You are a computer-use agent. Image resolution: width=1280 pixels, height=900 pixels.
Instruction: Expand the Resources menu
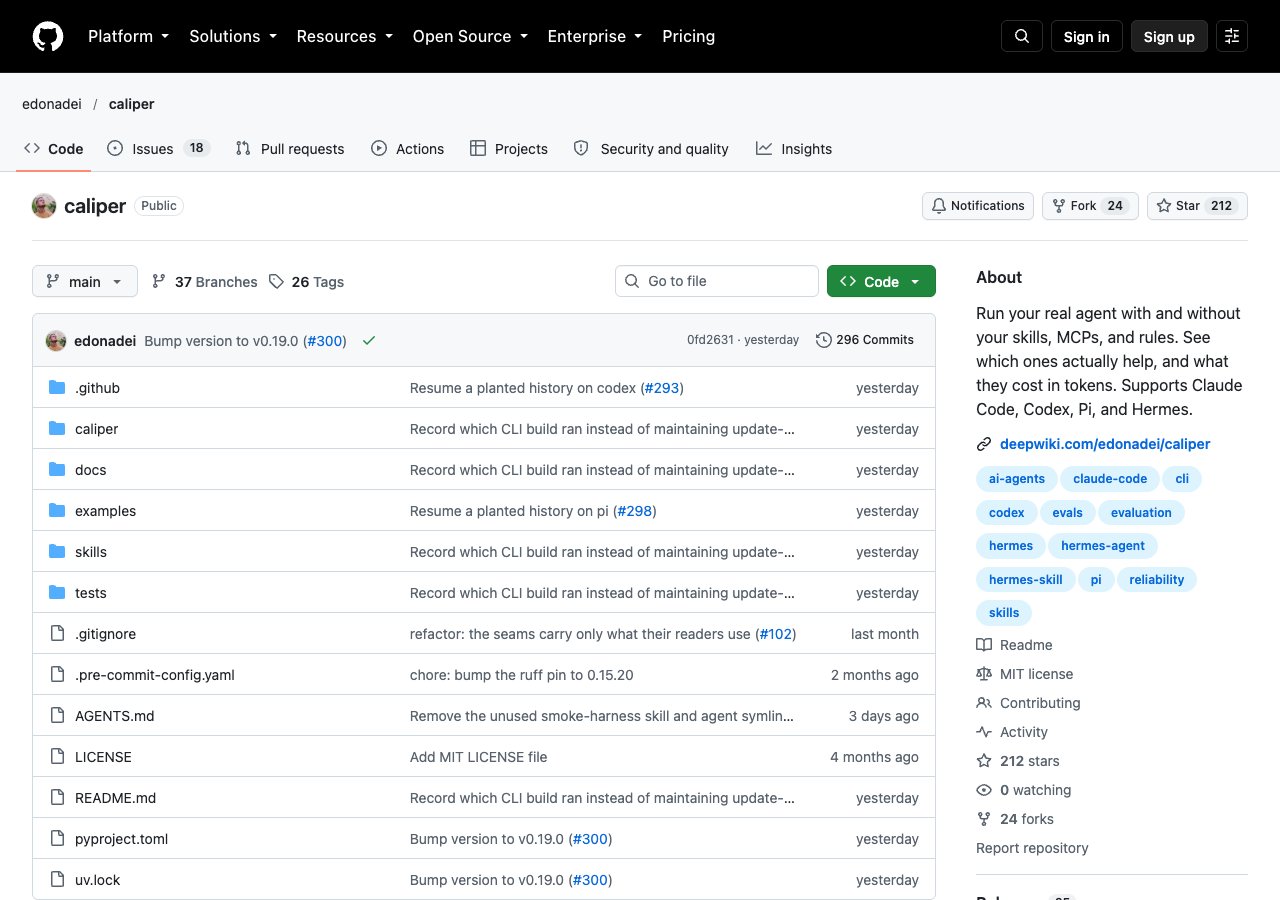coord(346,36)
